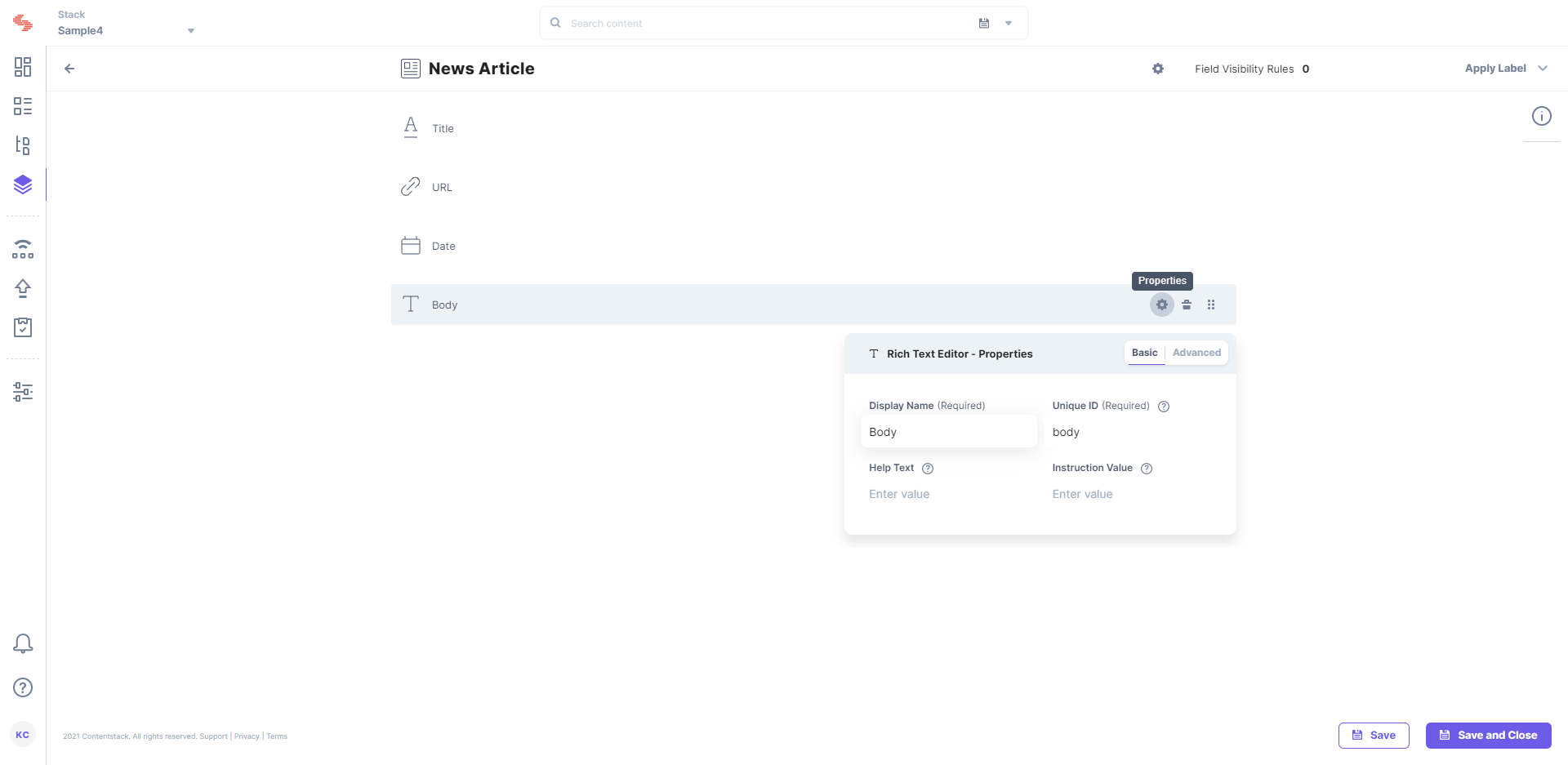This screenshot has height=765, width=1568.
Task: Click the Save and Close button
Action: [1489, 736]
